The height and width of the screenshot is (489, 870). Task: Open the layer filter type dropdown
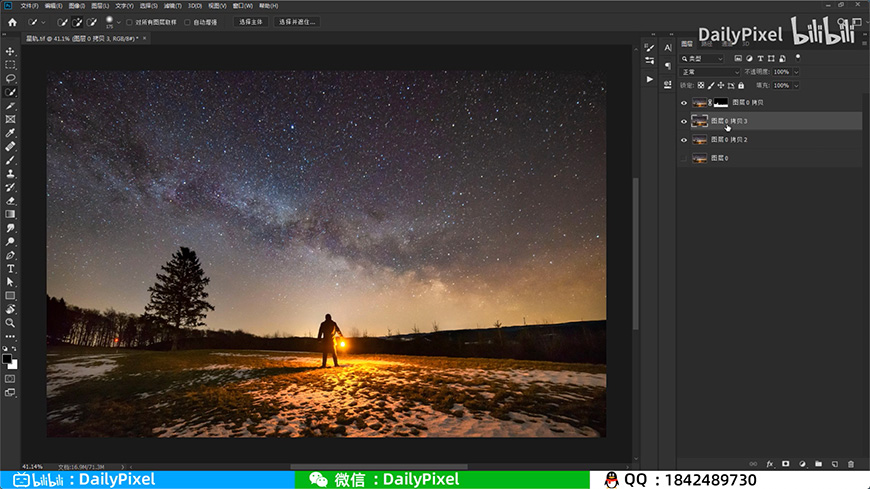tap(702, 58)
